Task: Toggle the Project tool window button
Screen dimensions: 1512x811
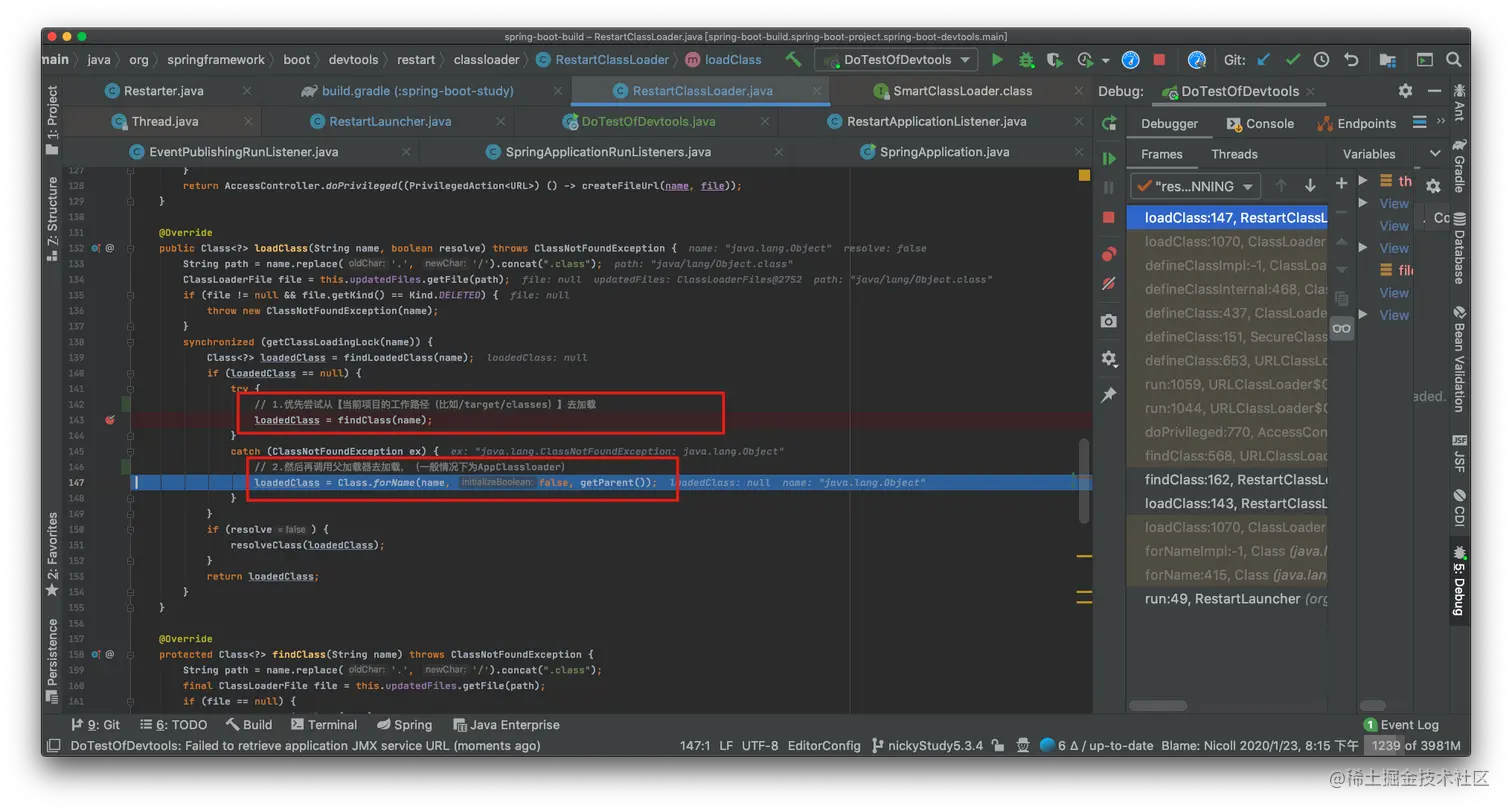Action: coord(52,120)
